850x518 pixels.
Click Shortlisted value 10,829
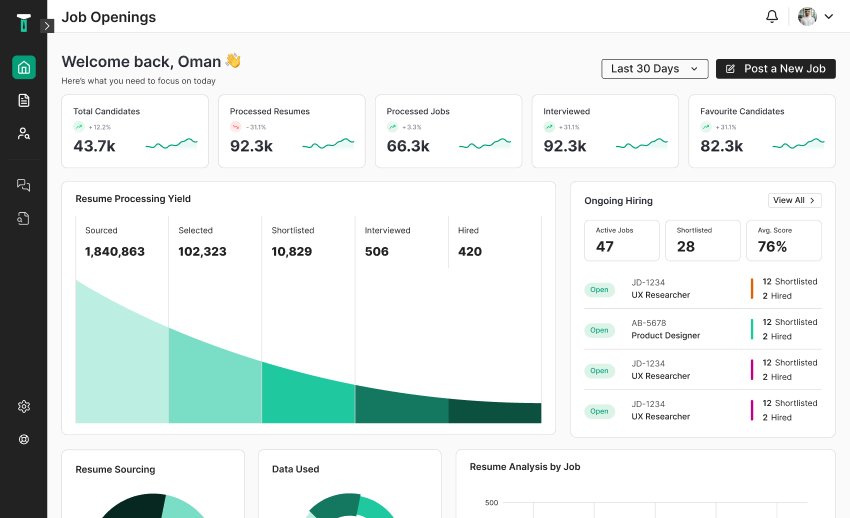pos(292,251)
